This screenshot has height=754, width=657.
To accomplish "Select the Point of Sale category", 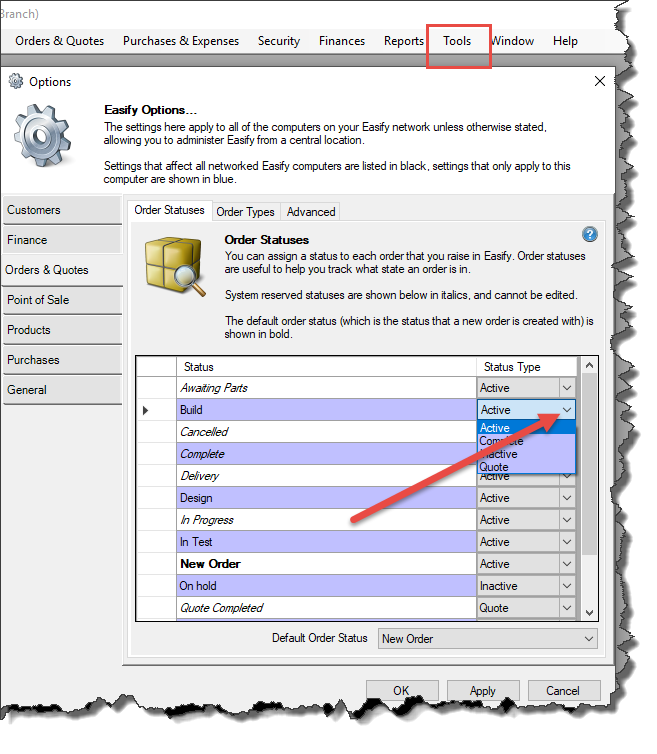I will point(62,300).
